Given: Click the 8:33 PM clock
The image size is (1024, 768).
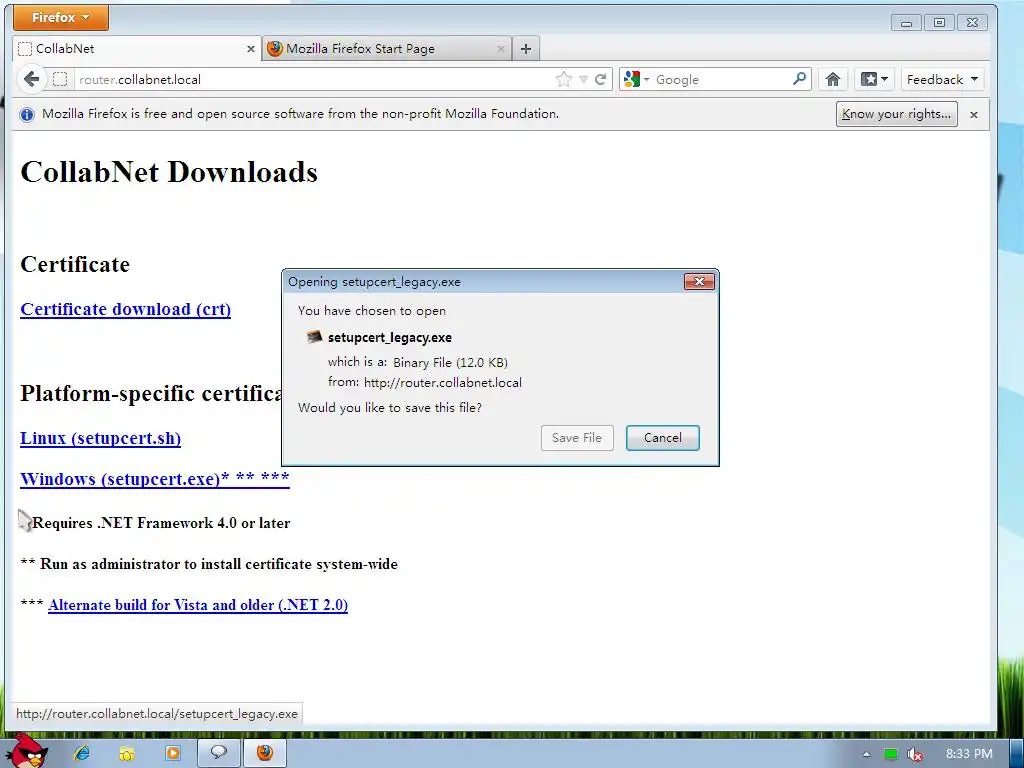Looking at the screenshot, I should click(969, 754).
